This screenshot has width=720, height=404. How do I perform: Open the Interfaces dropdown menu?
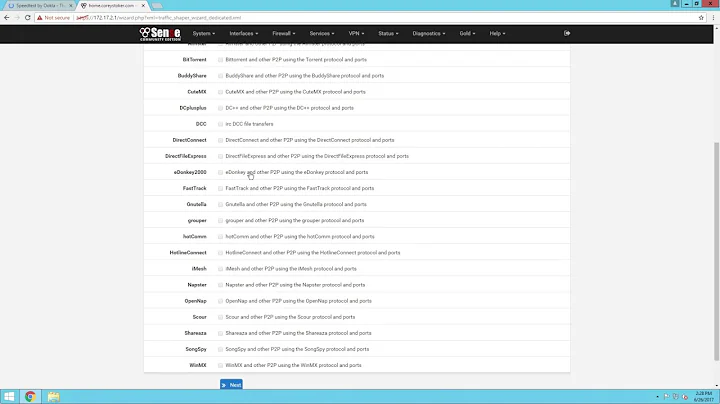click(x=243, y=34)
